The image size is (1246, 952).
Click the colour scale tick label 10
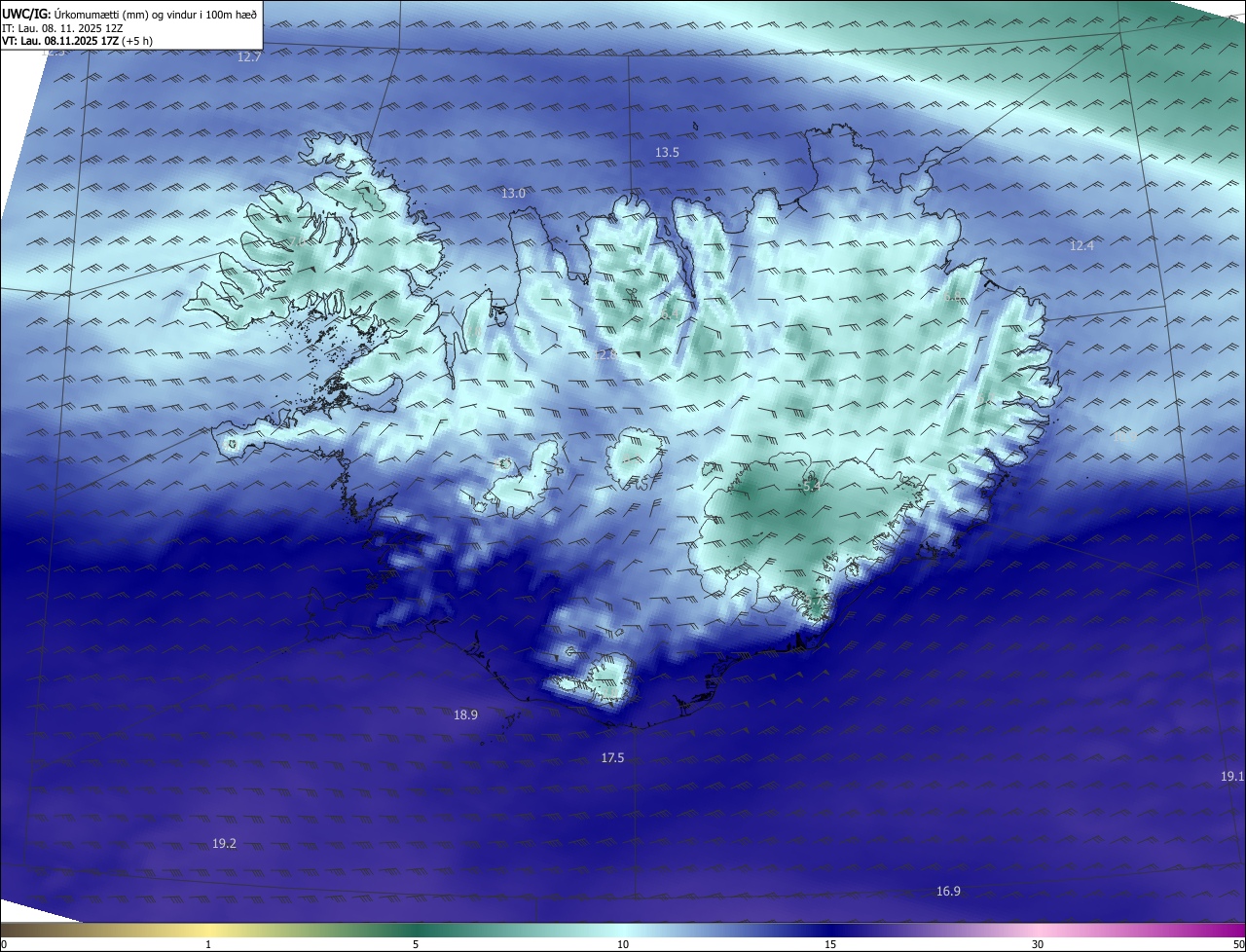coord(623,944)
